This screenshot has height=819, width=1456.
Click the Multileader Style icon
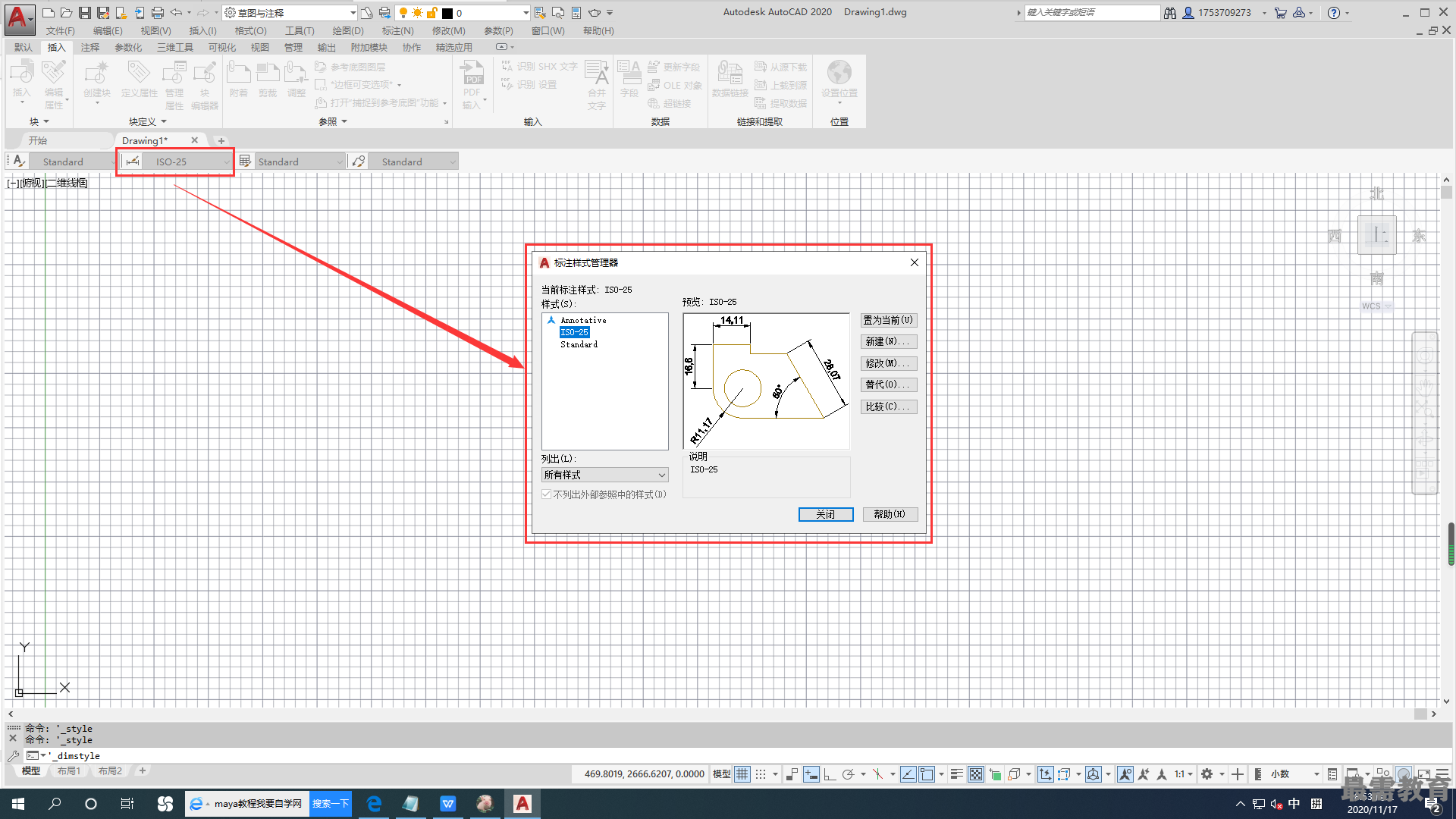359,161
